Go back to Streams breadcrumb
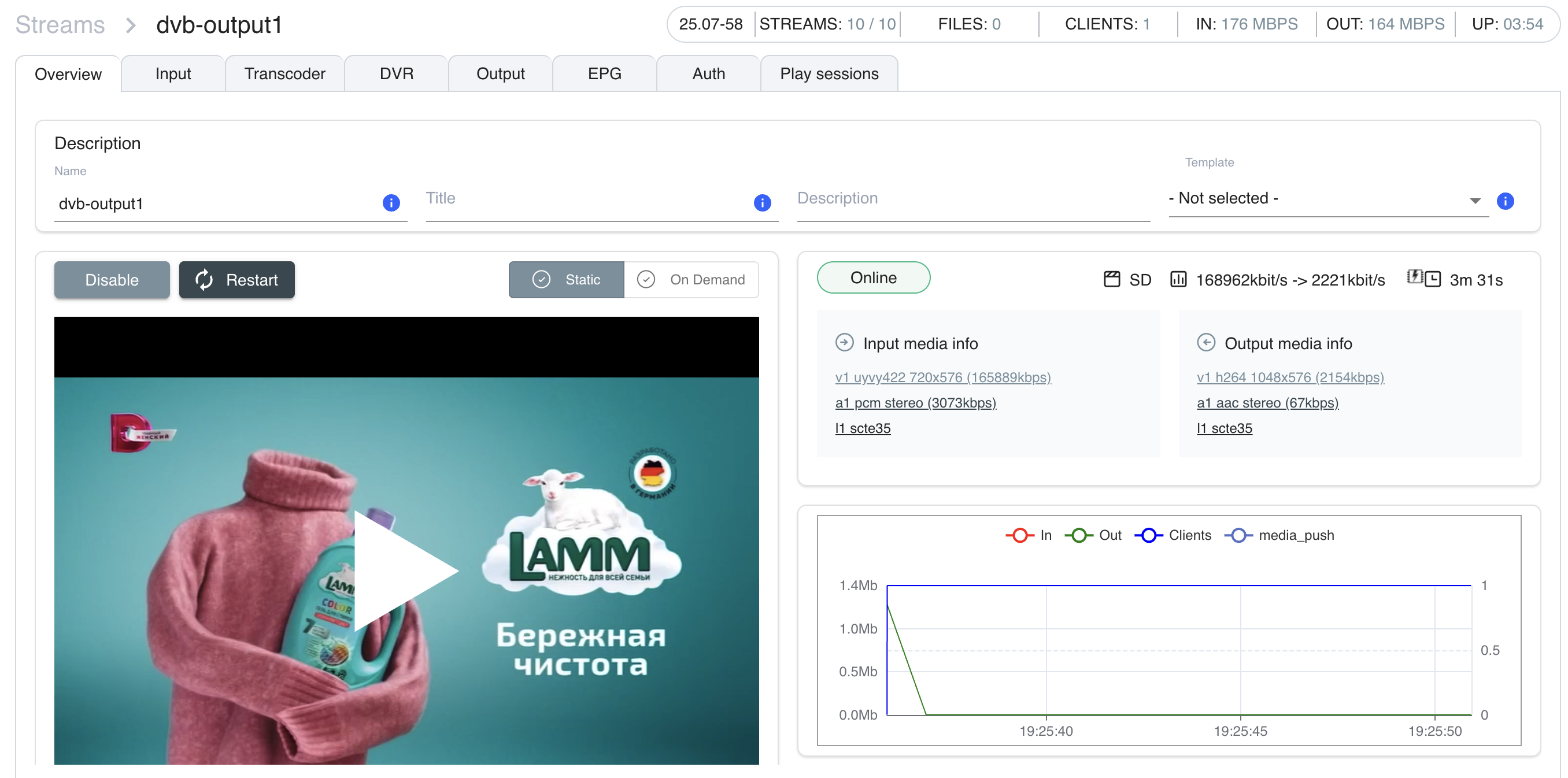 60,25
